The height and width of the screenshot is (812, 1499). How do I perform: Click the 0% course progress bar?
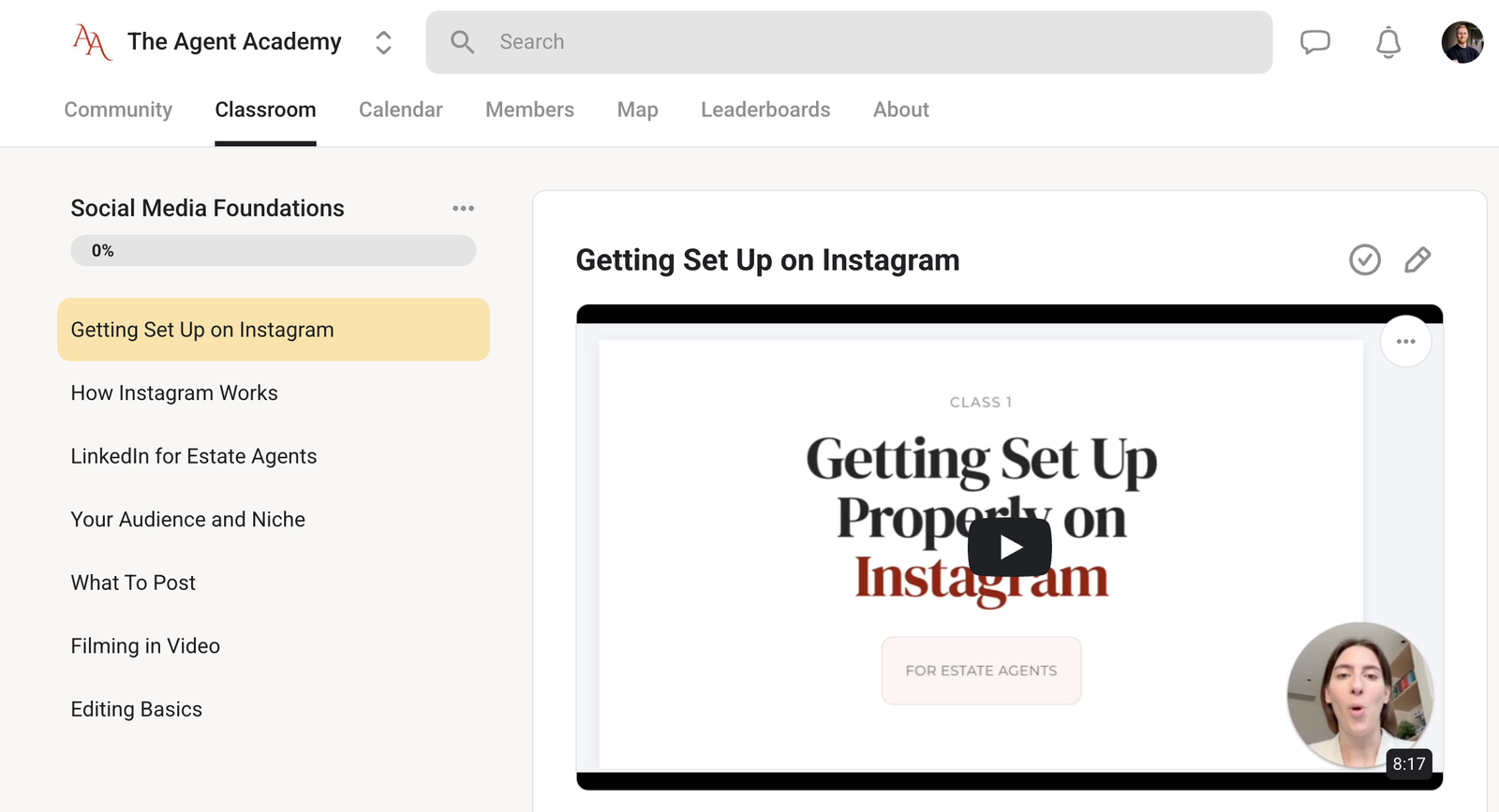point(274,250)
